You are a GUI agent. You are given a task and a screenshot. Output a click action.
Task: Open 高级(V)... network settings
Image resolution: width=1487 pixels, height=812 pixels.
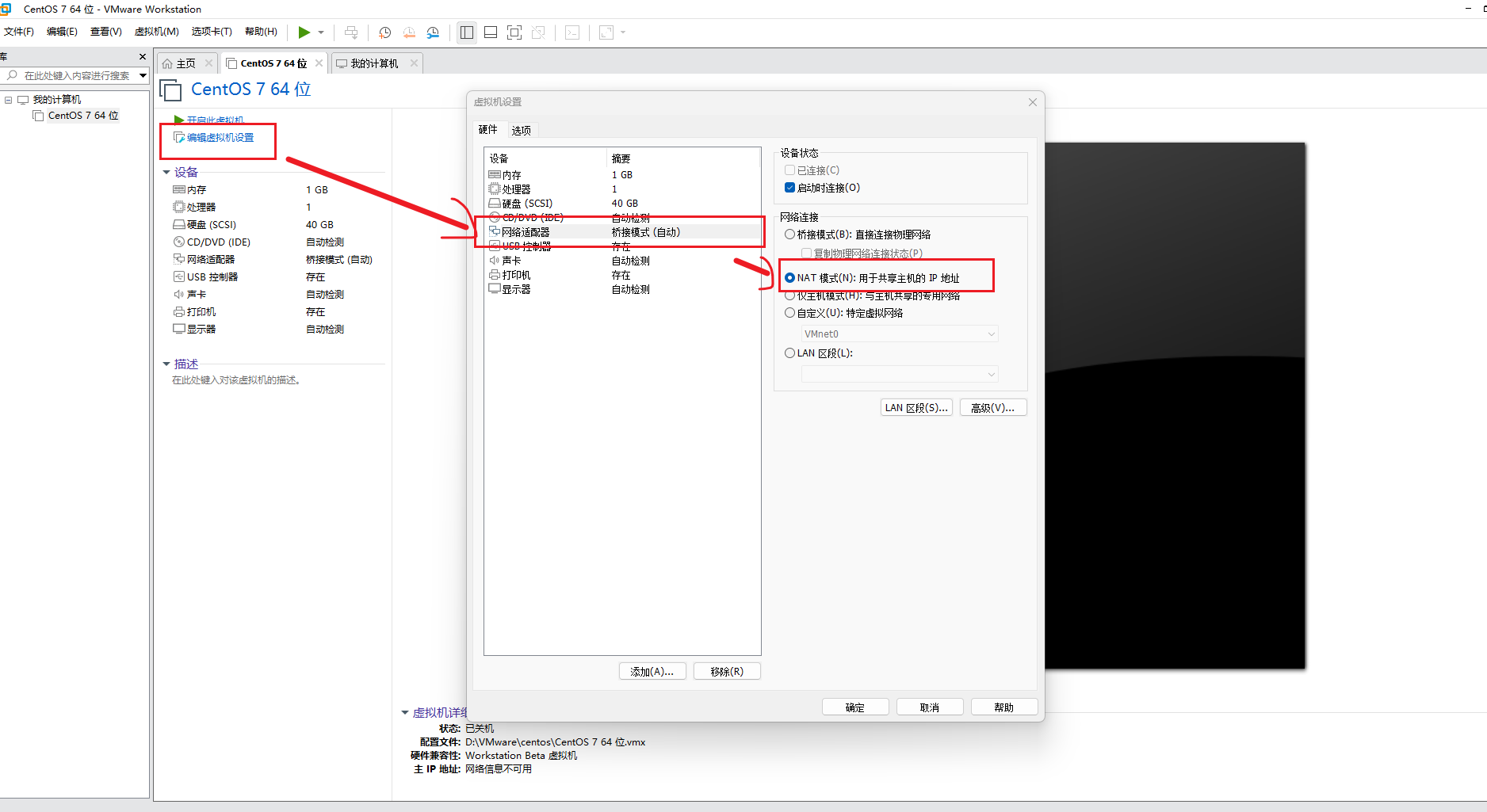click(x=993, y=408)
